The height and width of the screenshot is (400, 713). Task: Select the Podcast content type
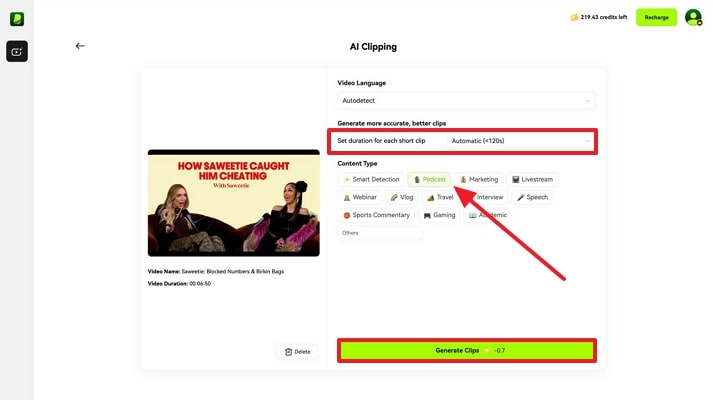429,179
